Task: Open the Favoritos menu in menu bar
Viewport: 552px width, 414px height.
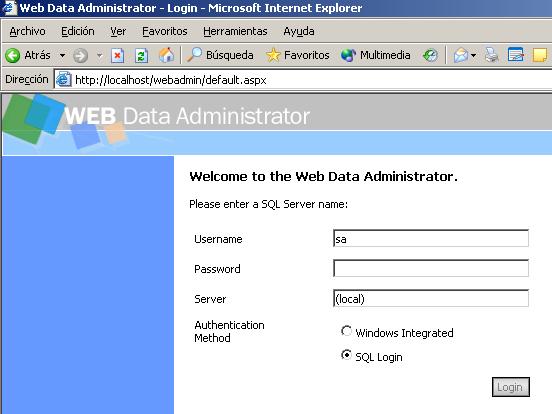Action: tap(165, 31)
